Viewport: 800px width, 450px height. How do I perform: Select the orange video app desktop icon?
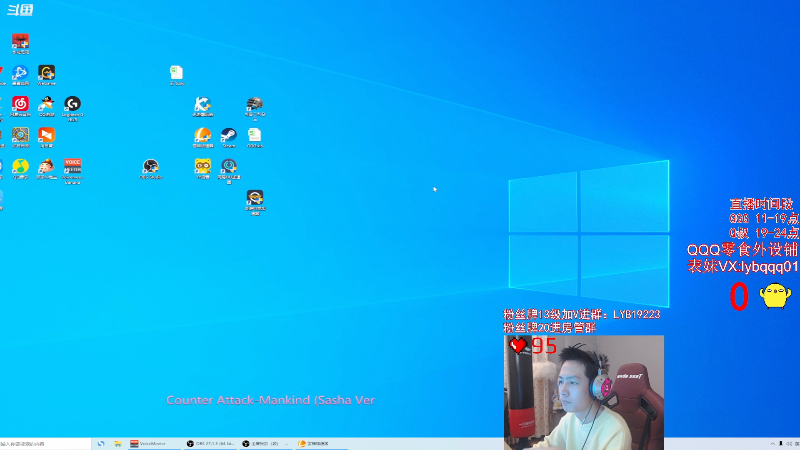46,137
